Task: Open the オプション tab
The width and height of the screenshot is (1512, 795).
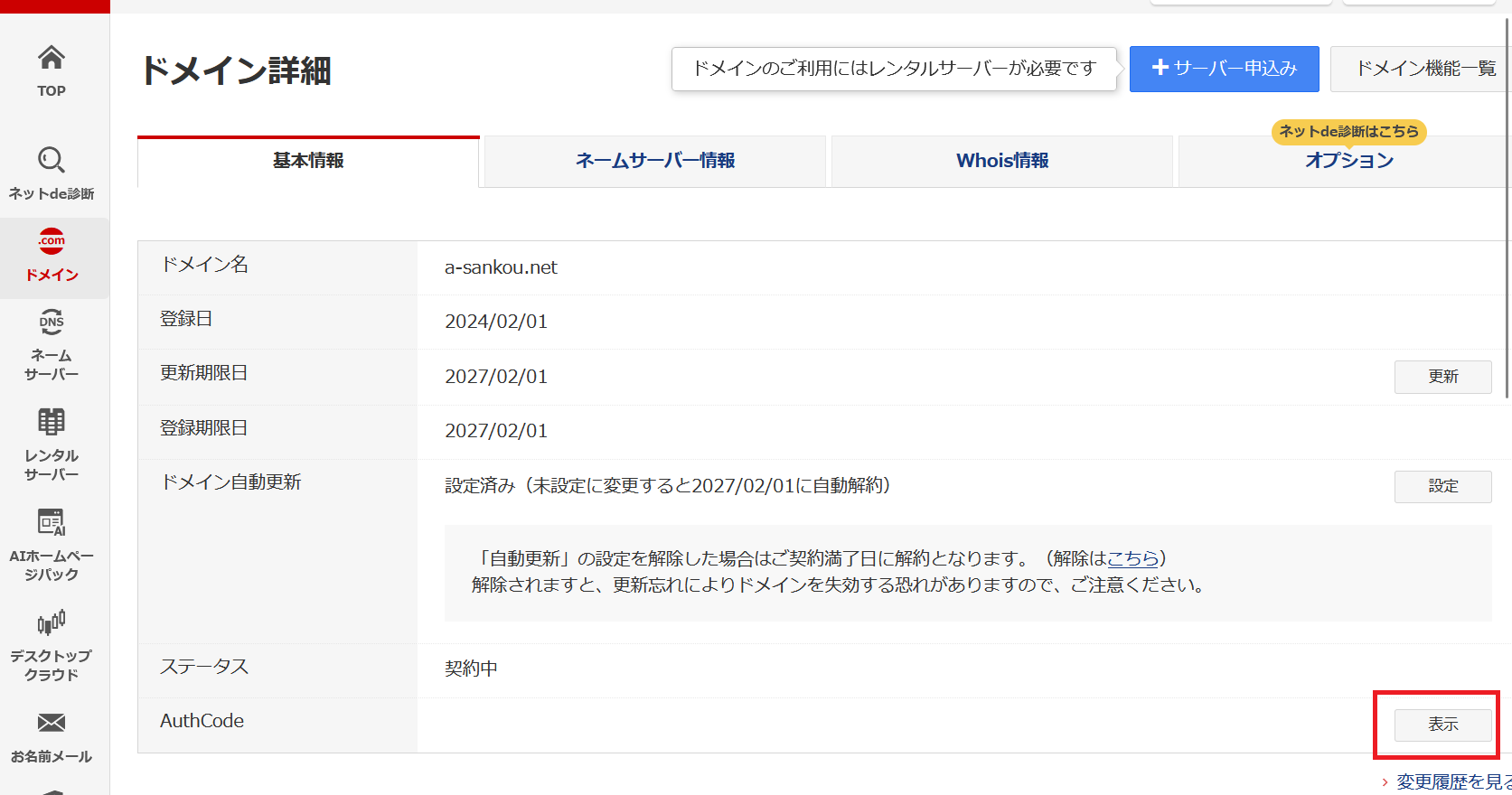Action: click(1348, 162)
